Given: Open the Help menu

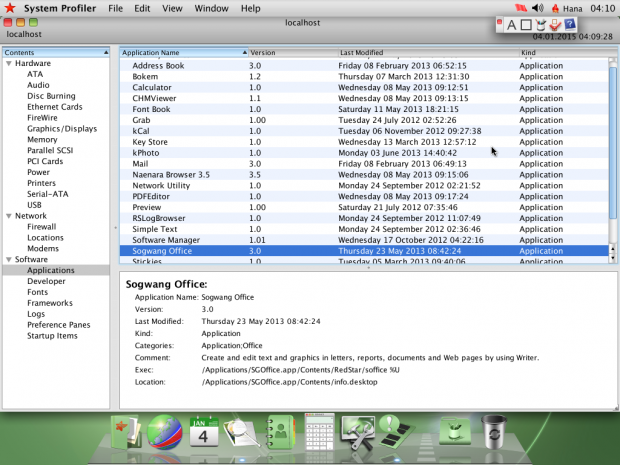Looking at the screenshot, I should click(251, 8).
